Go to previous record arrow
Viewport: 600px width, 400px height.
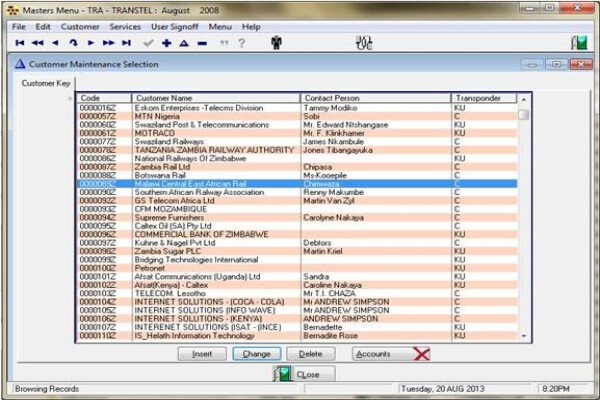tap(55, 43)
